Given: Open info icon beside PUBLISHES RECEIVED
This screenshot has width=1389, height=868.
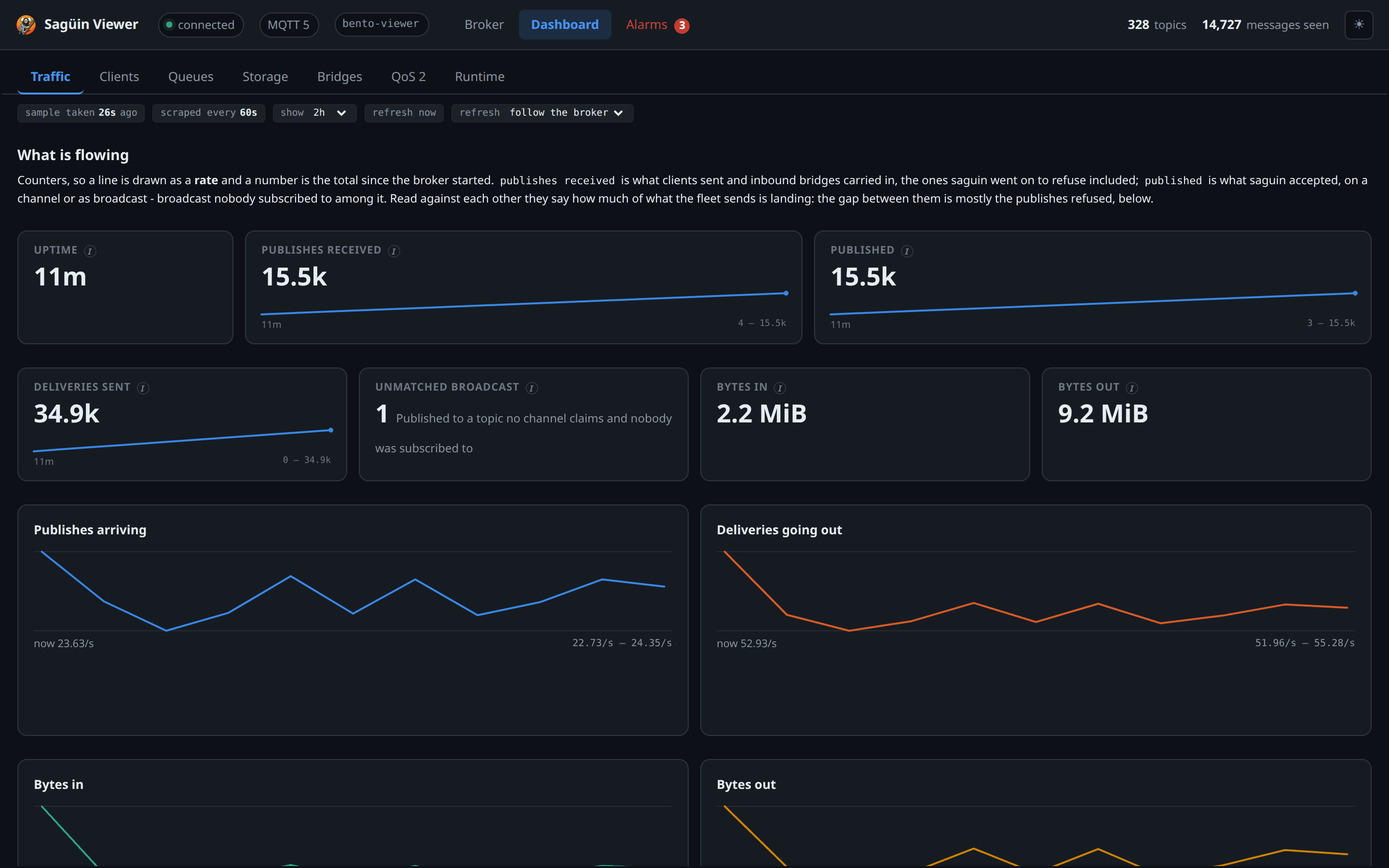Looking at the screenshot, I should (x=394, y=251).
